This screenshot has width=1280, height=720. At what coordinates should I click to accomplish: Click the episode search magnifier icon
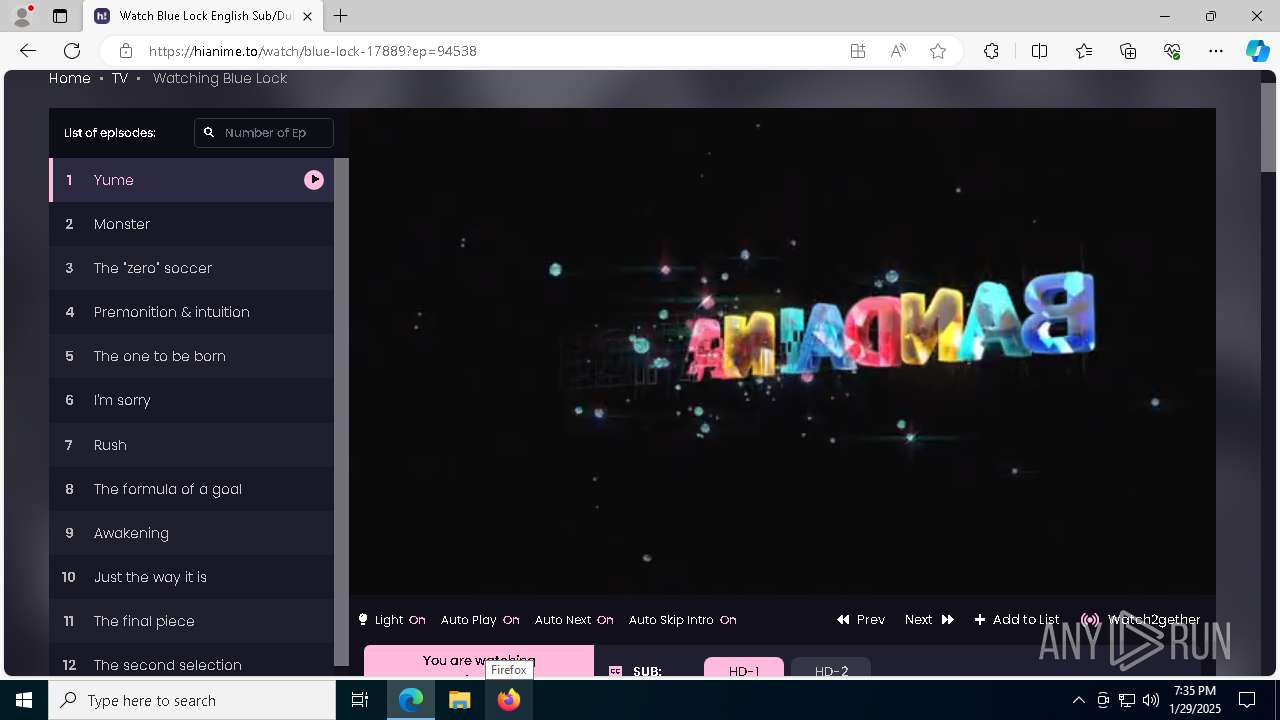[209, 132]
